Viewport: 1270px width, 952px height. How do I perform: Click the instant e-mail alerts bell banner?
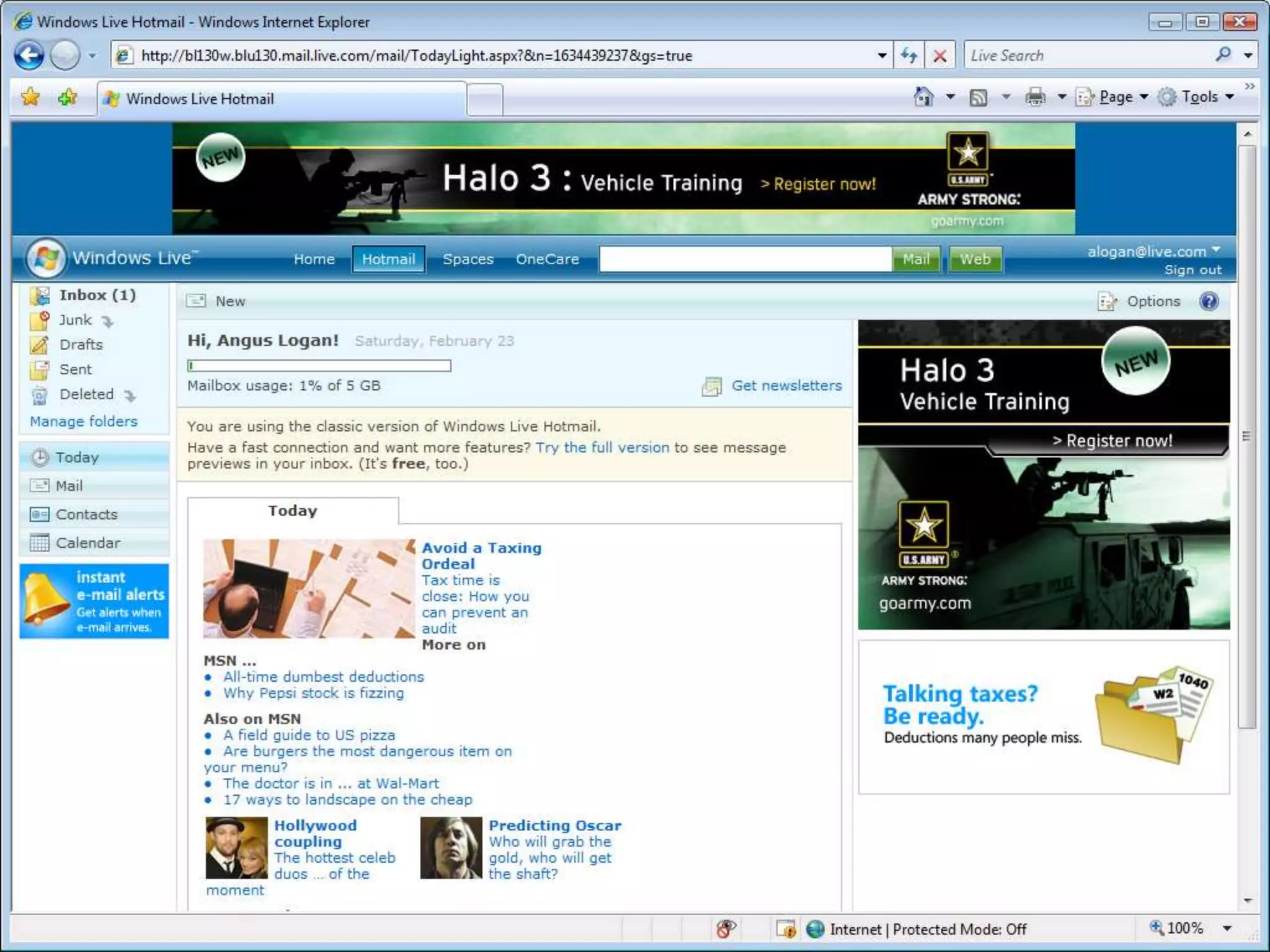94,601
